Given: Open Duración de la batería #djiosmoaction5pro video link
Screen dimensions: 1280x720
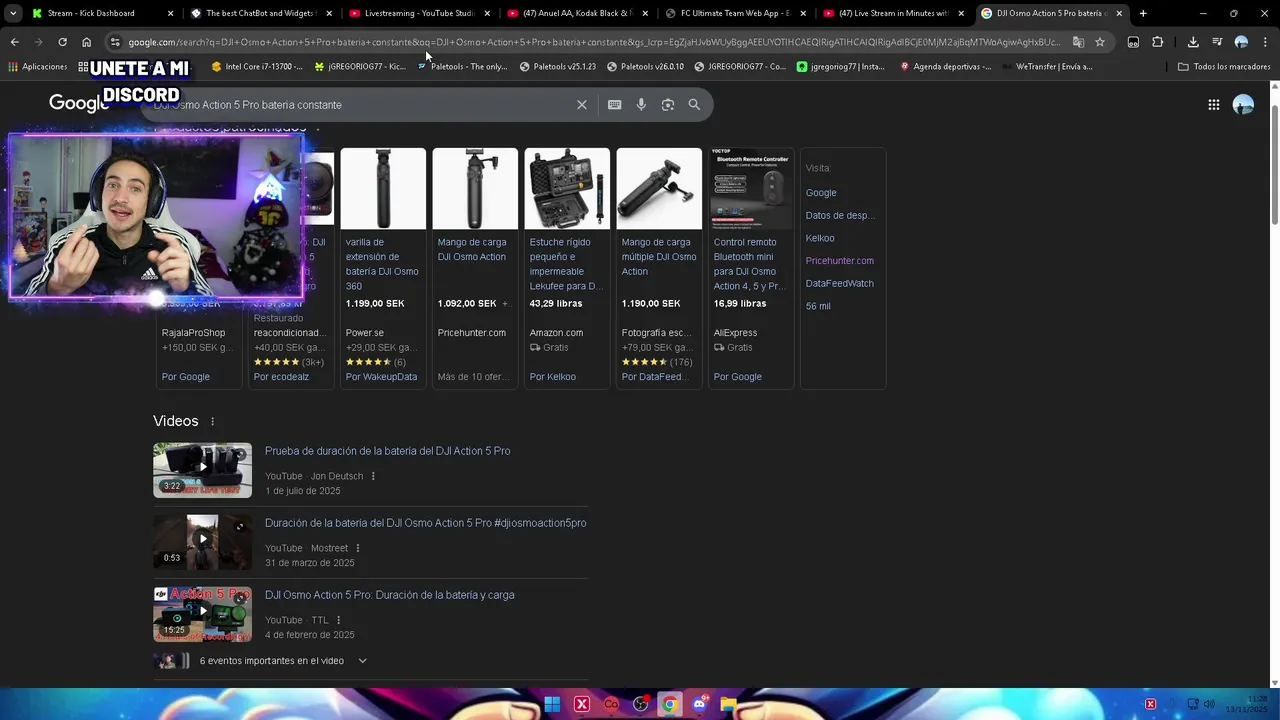Looking at the screenshot, I should (x=425, y=523).
